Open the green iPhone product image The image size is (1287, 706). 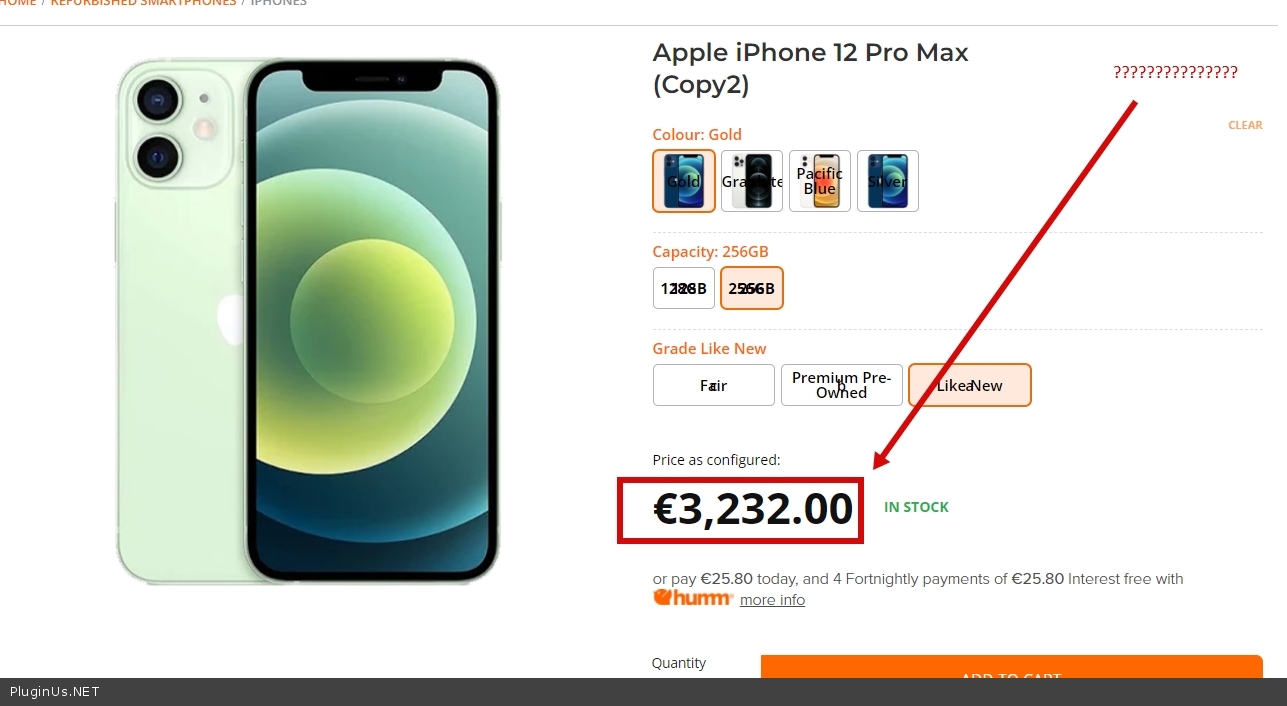pyautogui.click(x=308, y=320)
